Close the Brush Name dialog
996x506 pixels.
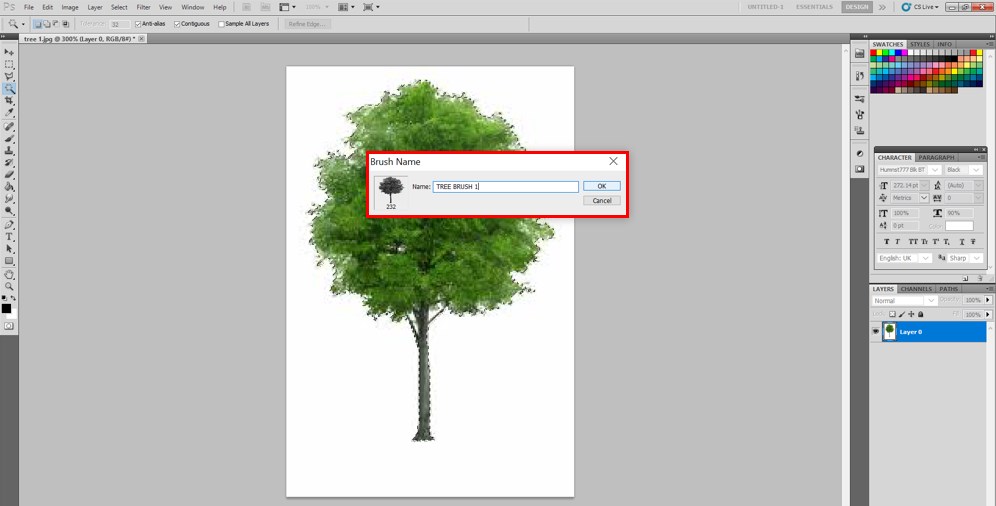click(x=613, y=161)
